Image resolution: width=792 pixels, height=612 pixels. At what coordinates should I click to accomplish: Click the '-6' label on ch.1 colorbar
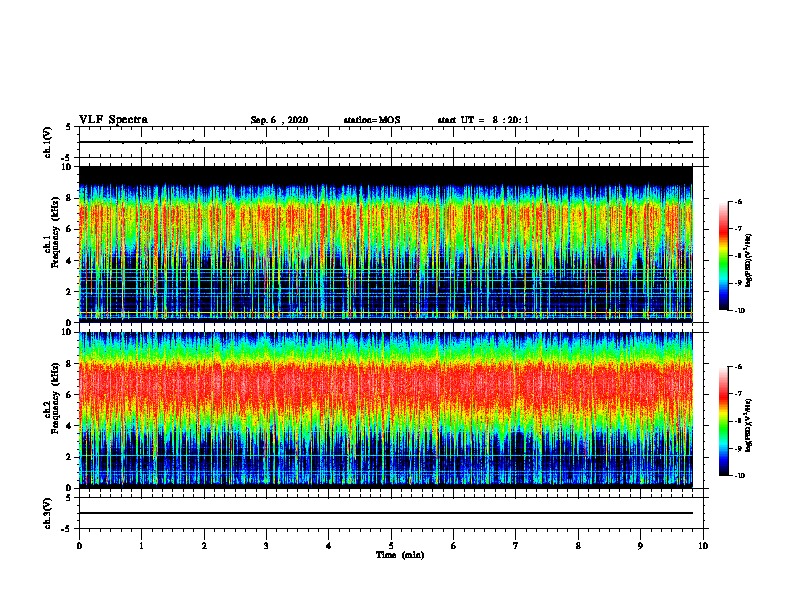pos(738,201)
